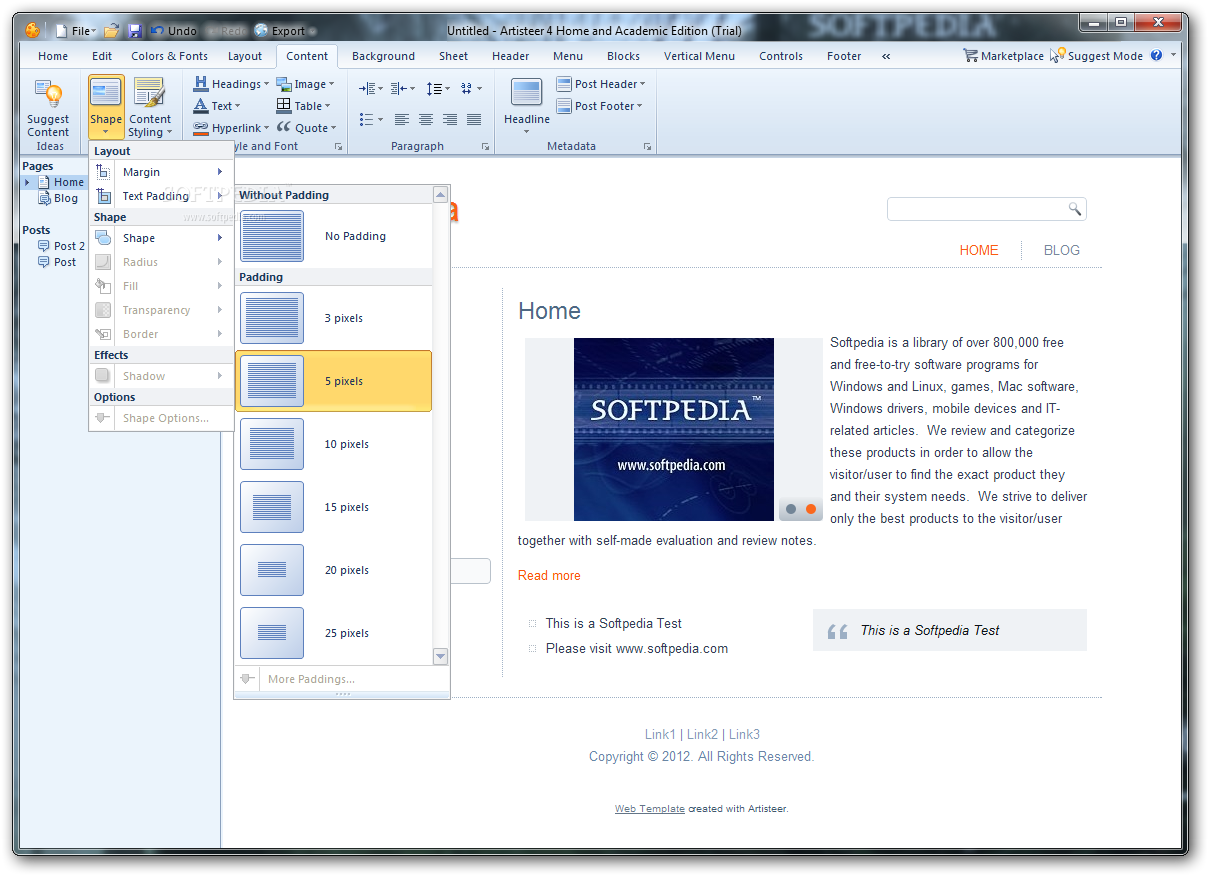Image resolution: width=1209 pixels, height=876 pixels.
Task: Click the Suggest Content lightbulb button
Action: point(48,107)
